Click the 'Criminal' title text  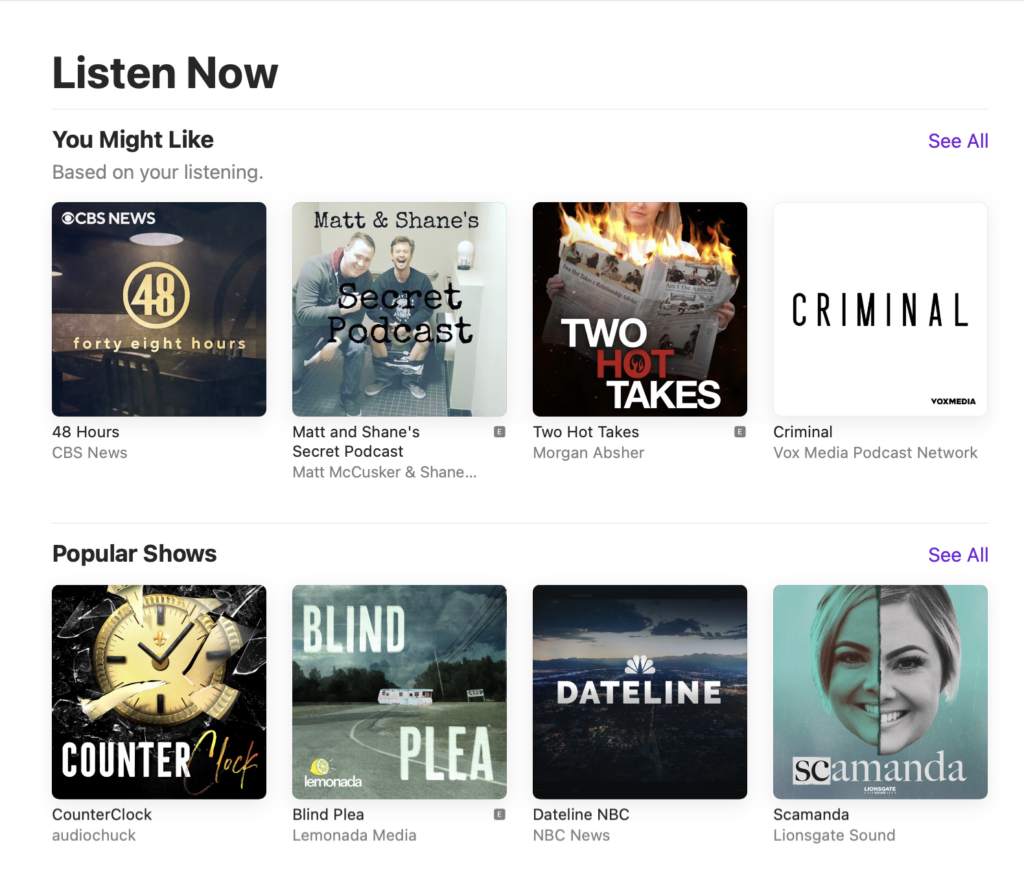pyautogui.click(x=803, y=432)
